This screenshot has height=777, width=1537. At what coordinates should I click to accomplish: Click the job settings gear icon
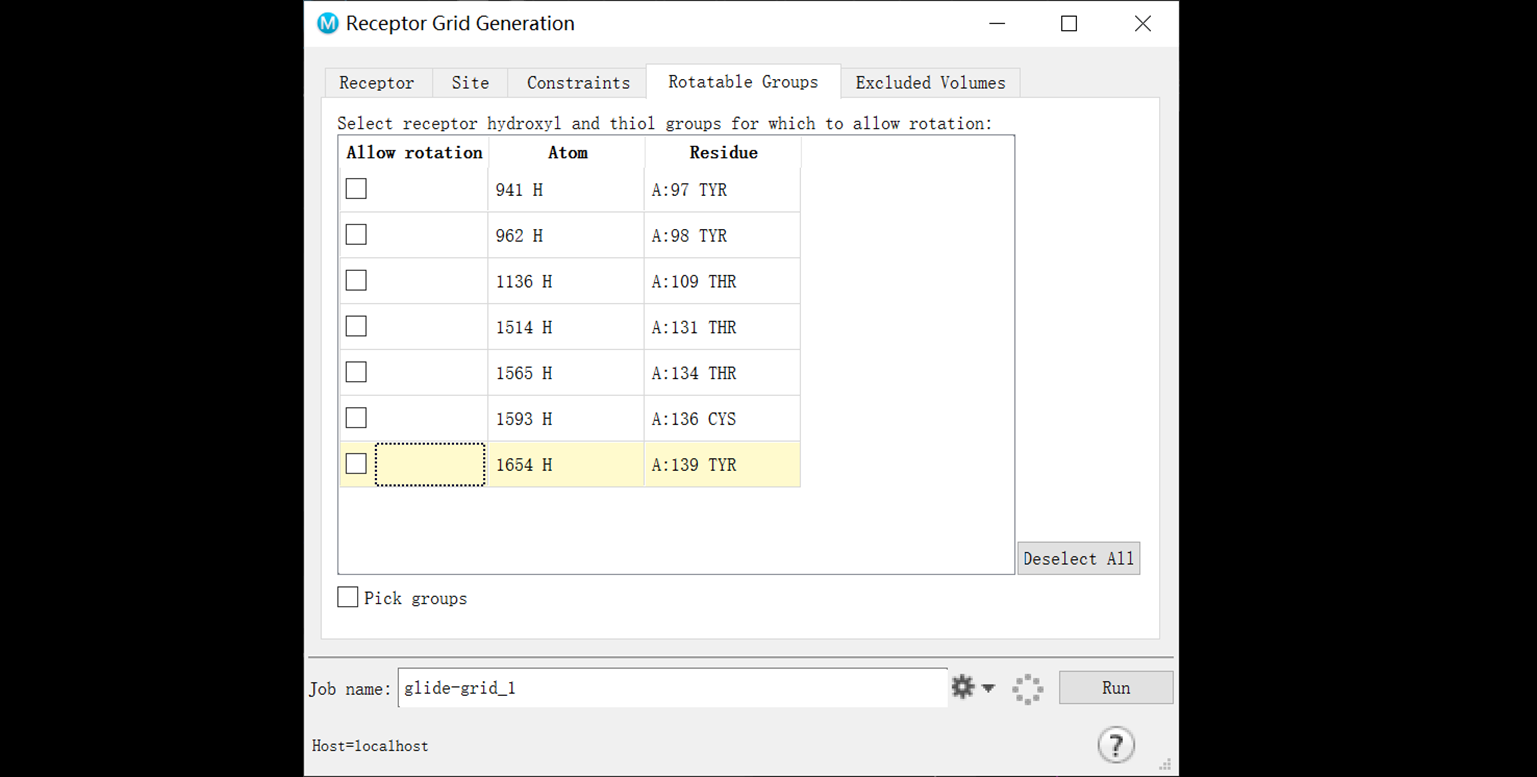click(x=962, y=688)
